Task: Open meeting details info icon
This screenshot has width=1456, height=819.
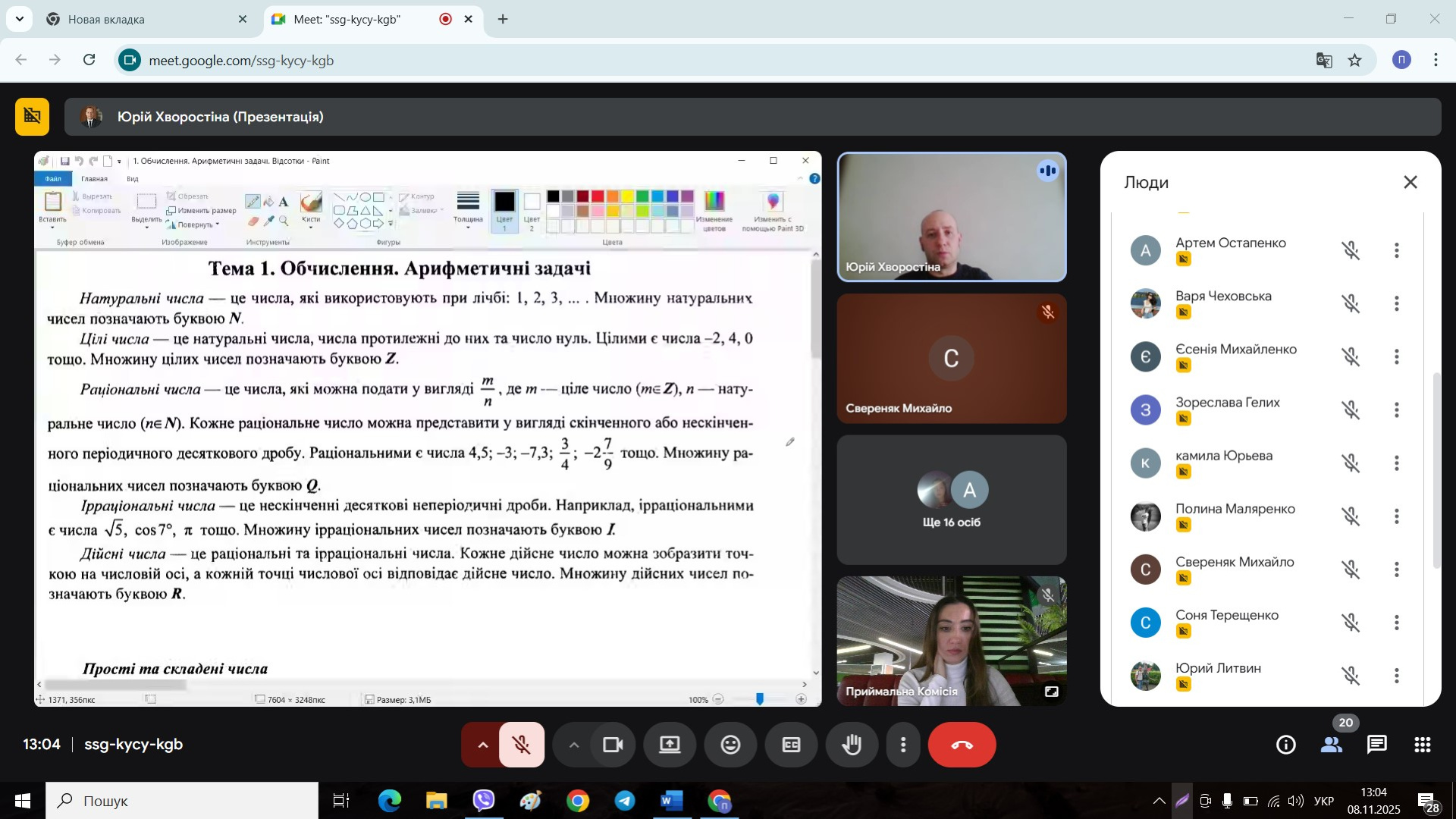Action: 1286,745
